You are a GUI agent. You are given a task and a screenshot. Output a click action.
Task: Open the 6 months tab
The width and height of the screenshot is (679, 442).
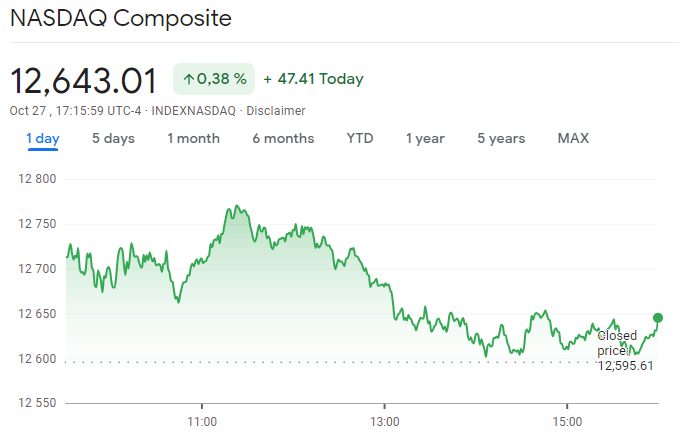click(x=283, y=138)
